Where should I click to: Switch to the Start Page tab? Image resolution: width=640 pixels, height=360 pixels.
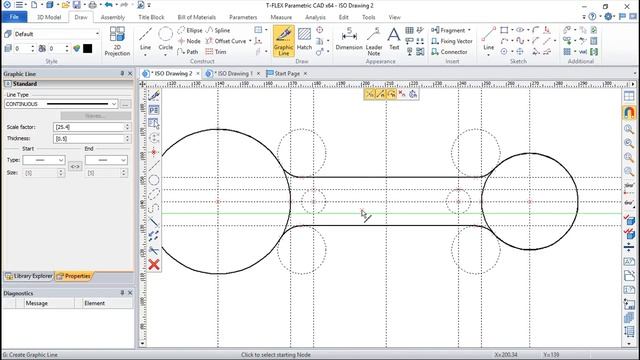click(287, 73)
